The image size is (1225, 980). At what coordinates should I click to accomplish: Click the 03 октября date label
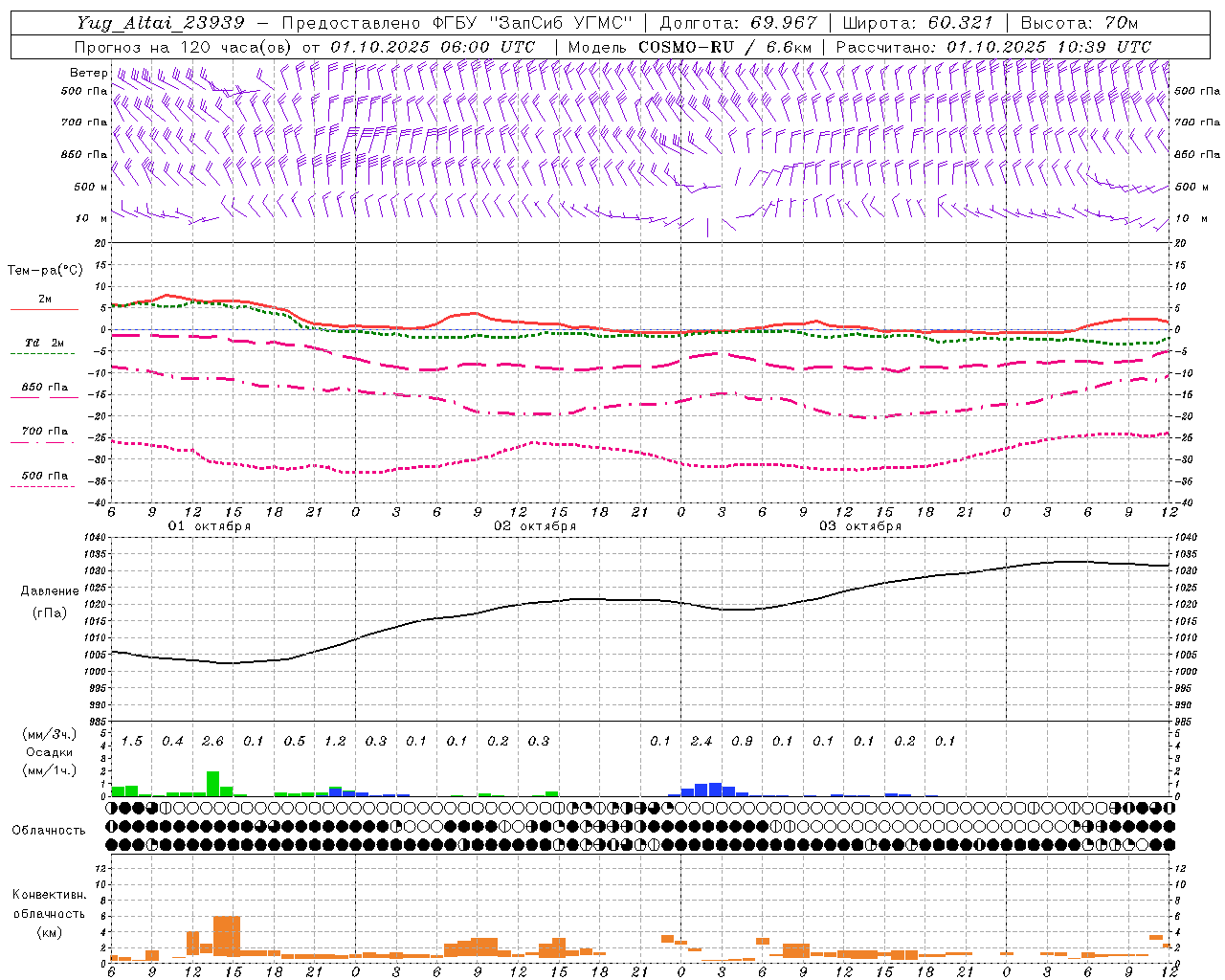pyautogui.click(x=860, y=526)
